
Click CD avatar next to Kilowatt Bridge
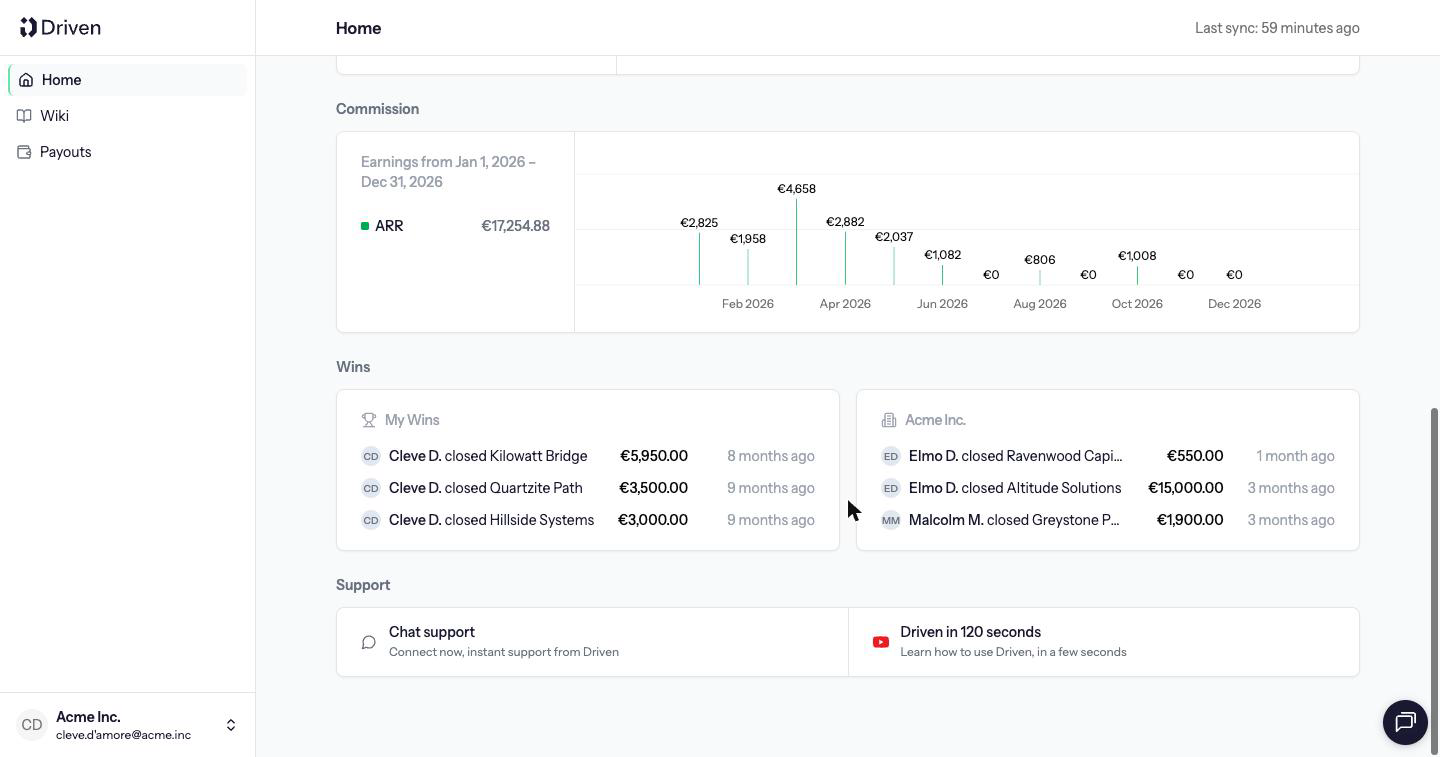(x=371, y=456)
